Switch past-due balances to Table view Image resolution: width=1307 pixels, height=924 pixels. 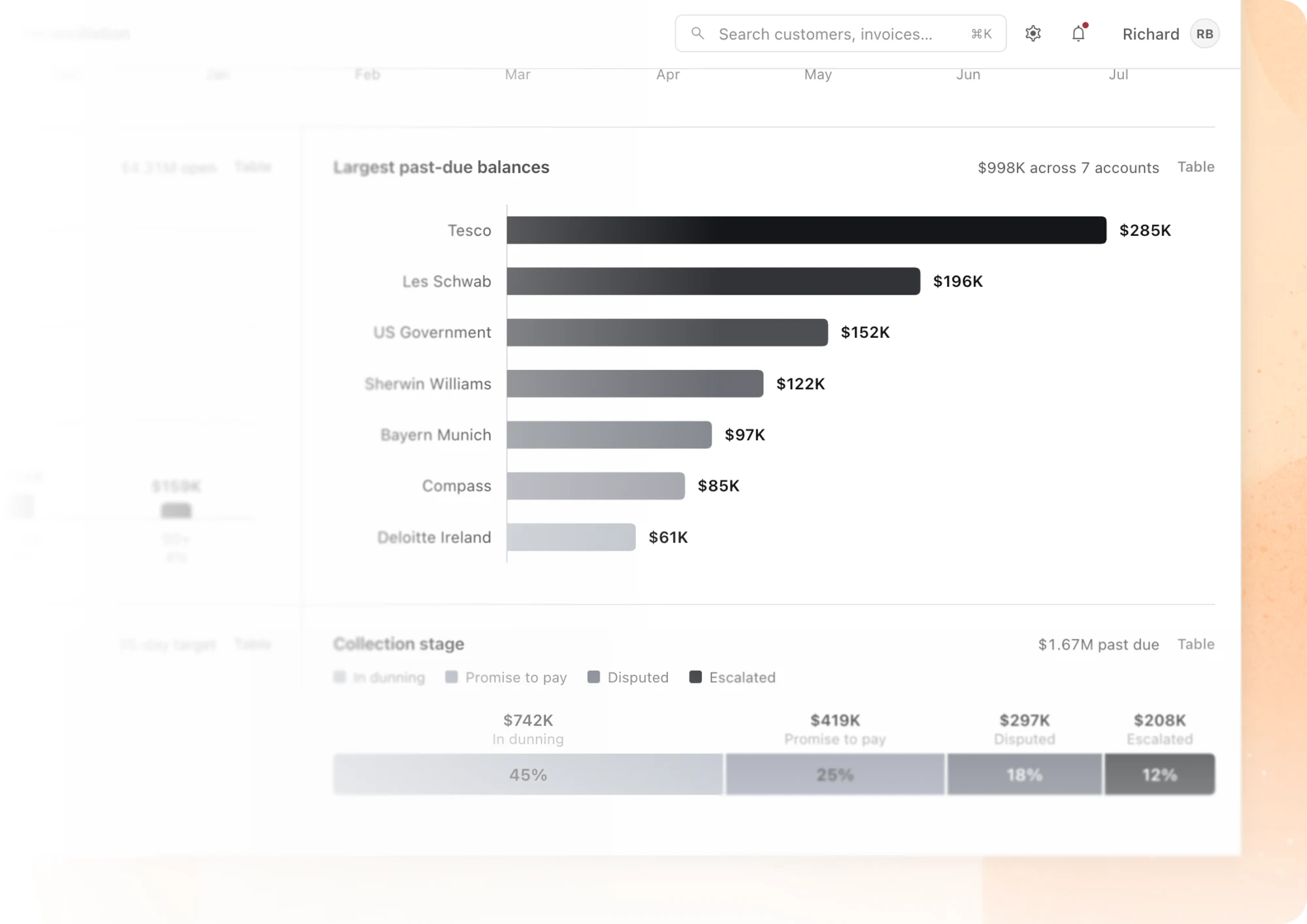click(x=1196, y=167)
